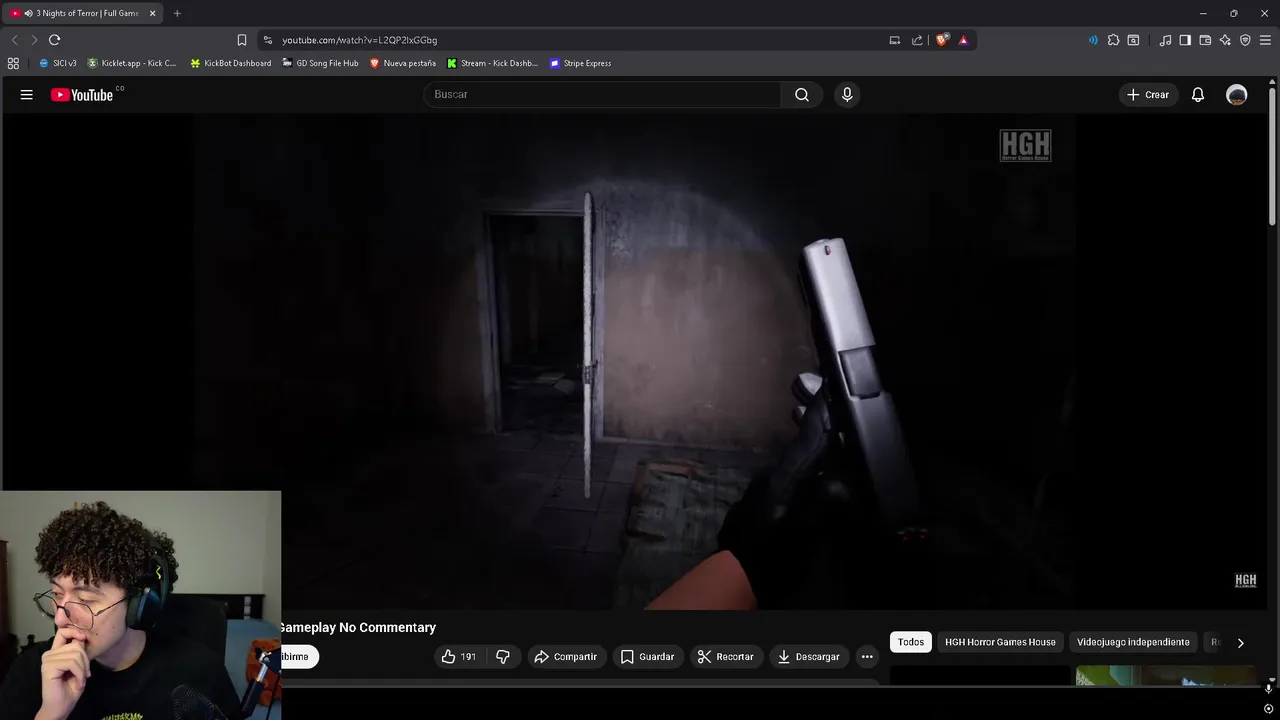Click the search magnifier button
Image resolution: width=1280 pixels, height=720 pixels.
[x=802, y=94]
